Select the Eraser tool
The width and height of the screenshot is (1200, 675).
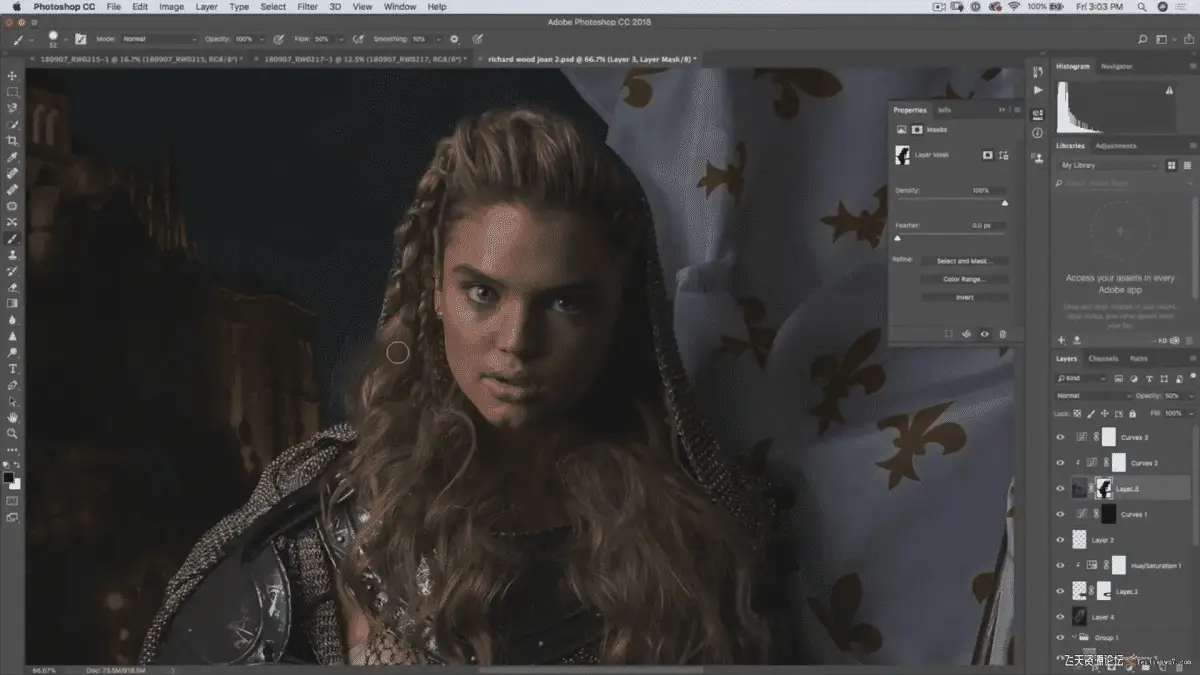[12, 287]
